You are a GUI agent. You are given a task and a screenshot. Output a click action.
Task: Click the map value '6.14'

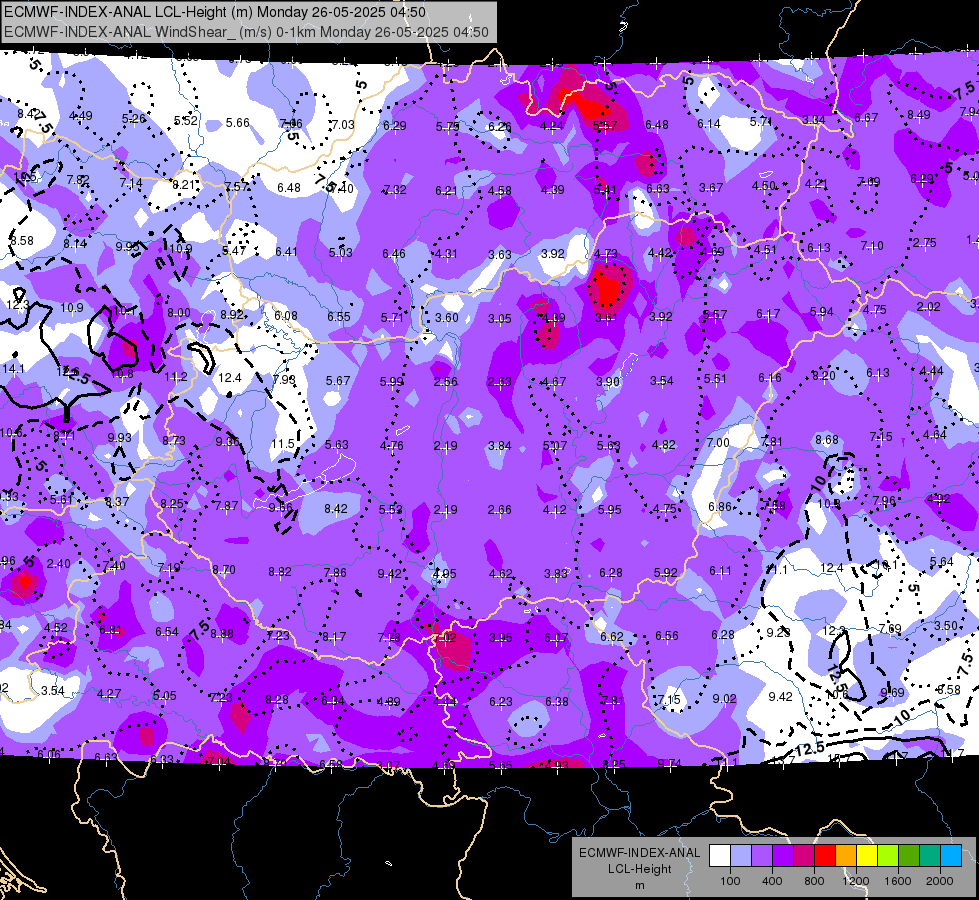click(x=709, y=124)
